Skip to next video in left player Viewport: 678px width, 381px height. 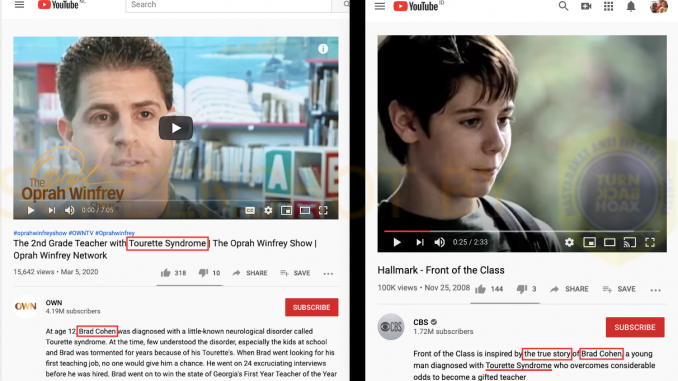pyautogui.click(x=51, y=211)
